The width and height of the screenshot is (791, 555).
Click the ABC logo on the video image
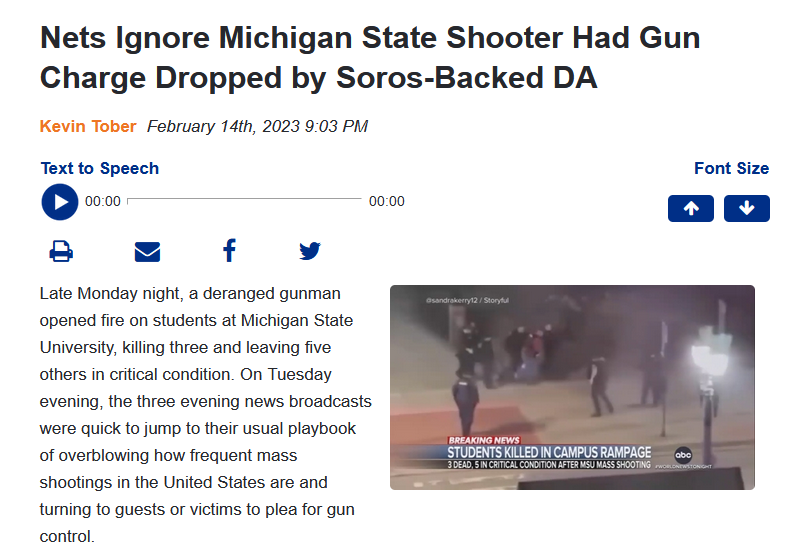coord(683,455)
